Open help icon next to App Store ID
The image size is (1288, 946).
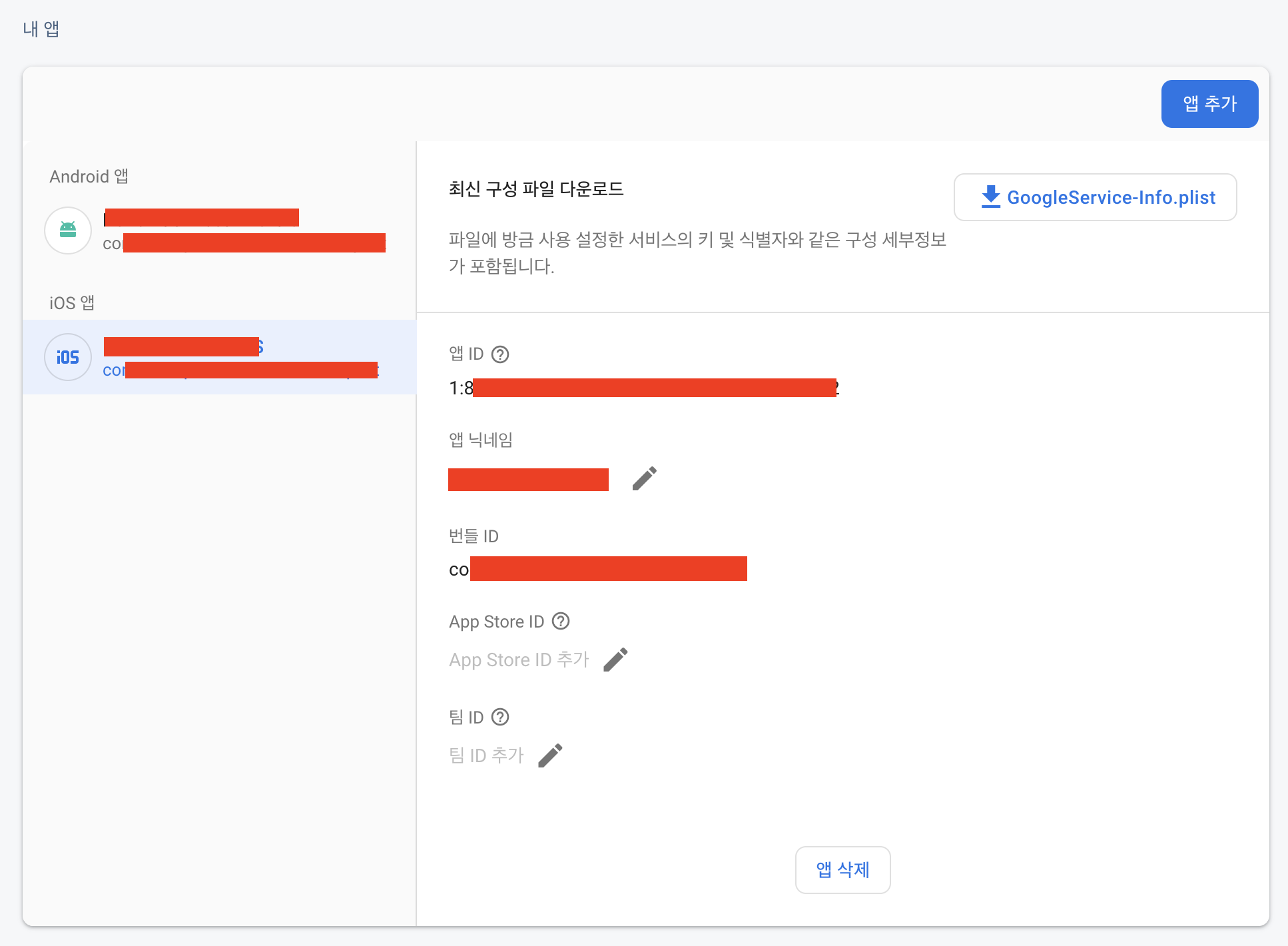(561, 621)
